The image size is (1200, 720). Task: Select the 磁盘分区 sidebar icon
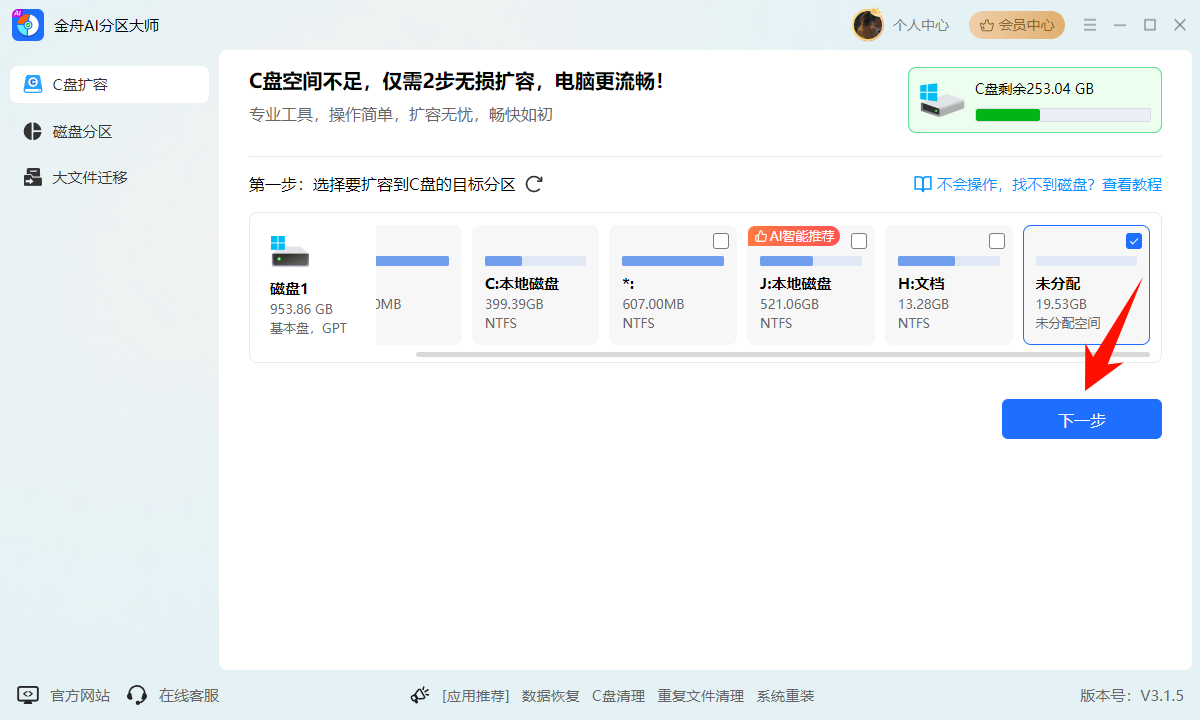coord(32,131)
